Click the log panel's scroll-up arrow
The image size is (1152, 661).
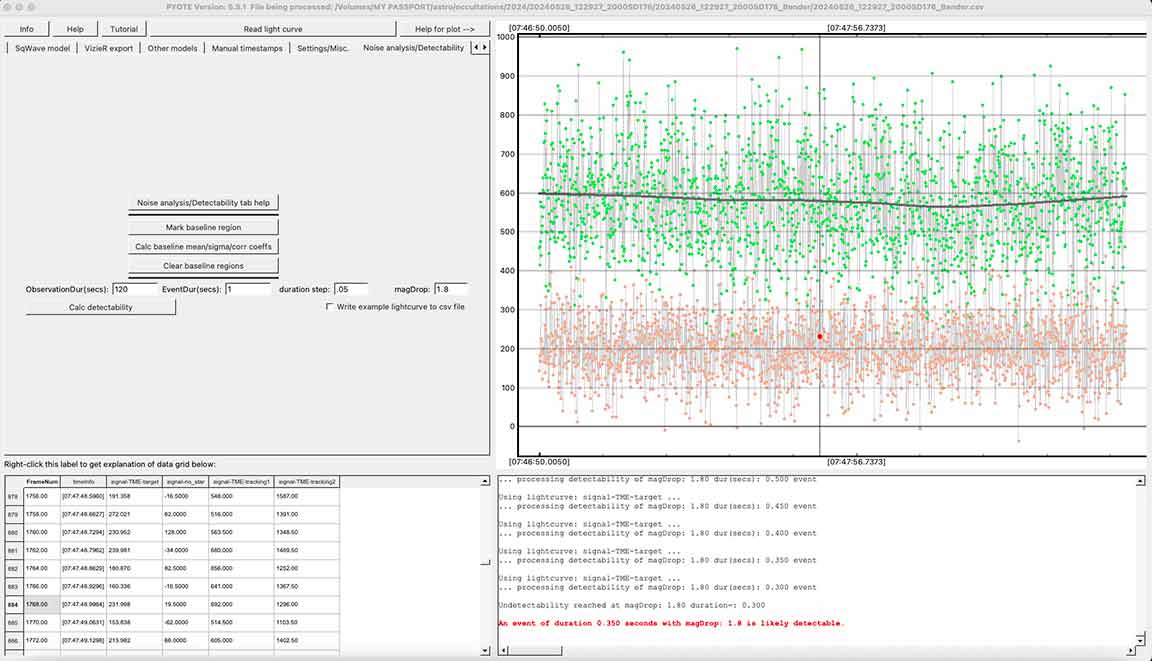[1140, 481]
